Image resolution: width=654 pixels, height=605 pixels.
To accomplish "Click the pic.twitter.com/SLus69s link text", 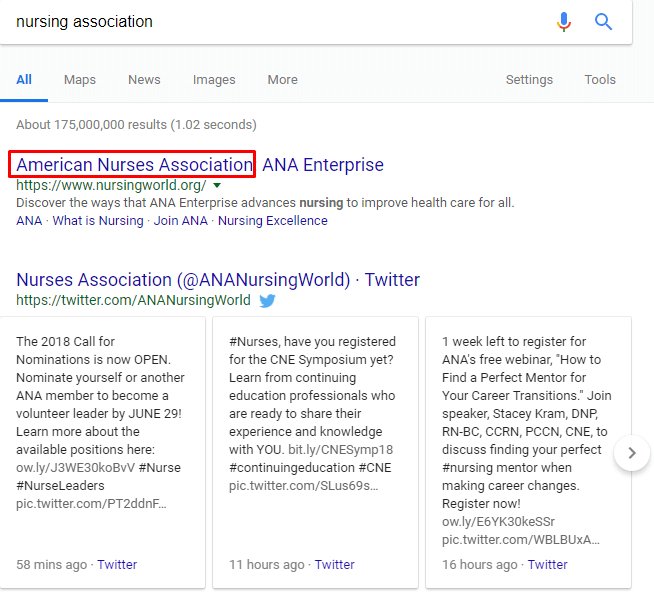I will pyautogui.click(x=304, y=486).
